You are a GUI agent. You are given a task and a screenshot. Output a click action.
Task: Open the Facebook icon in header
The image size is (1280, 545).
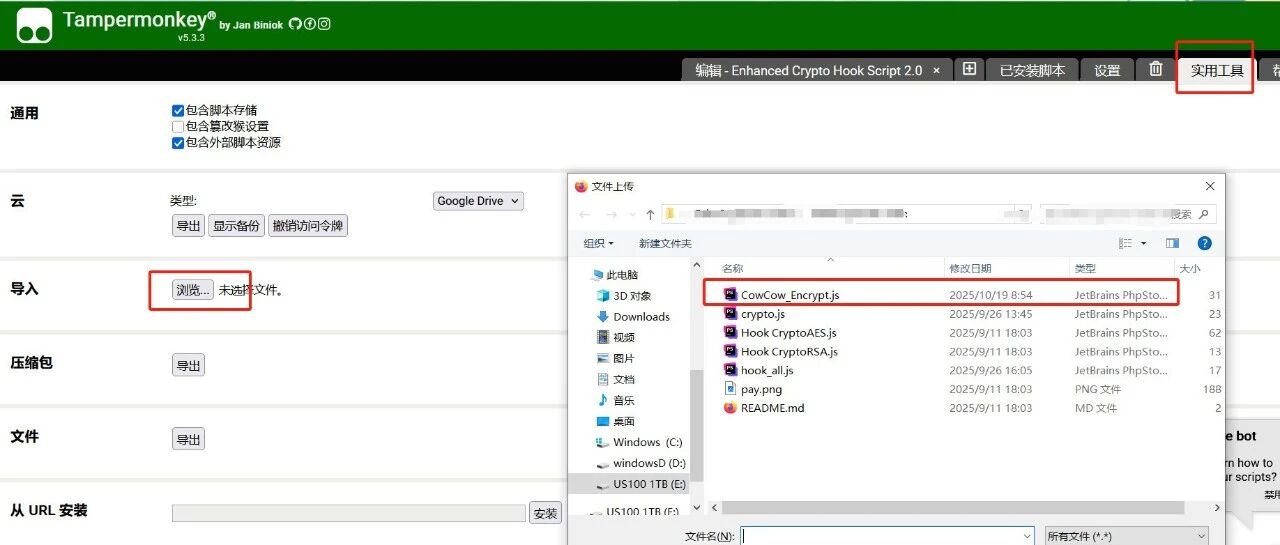pyautogui.click(x=309, y=24)
